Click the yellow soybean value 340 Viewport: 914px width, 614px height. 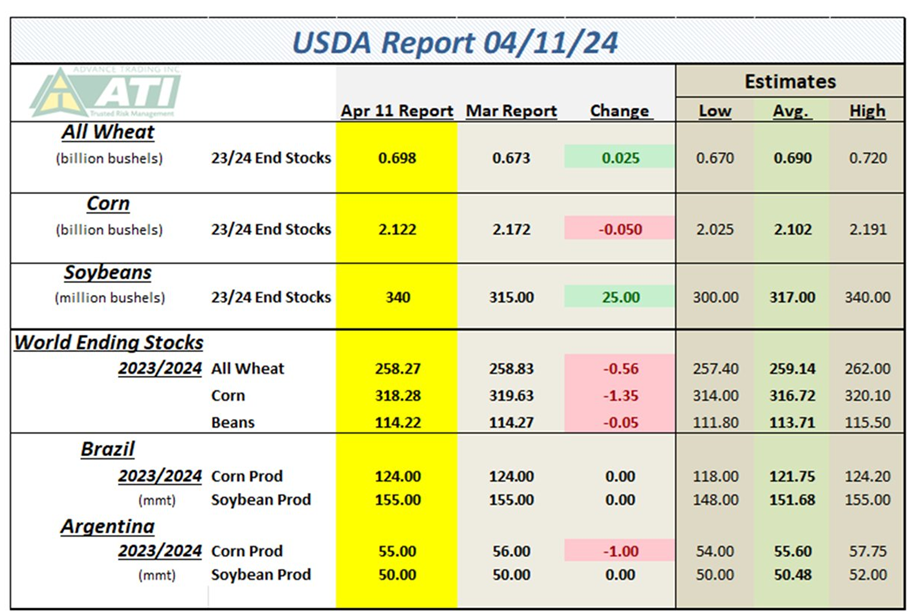point(398,297)
